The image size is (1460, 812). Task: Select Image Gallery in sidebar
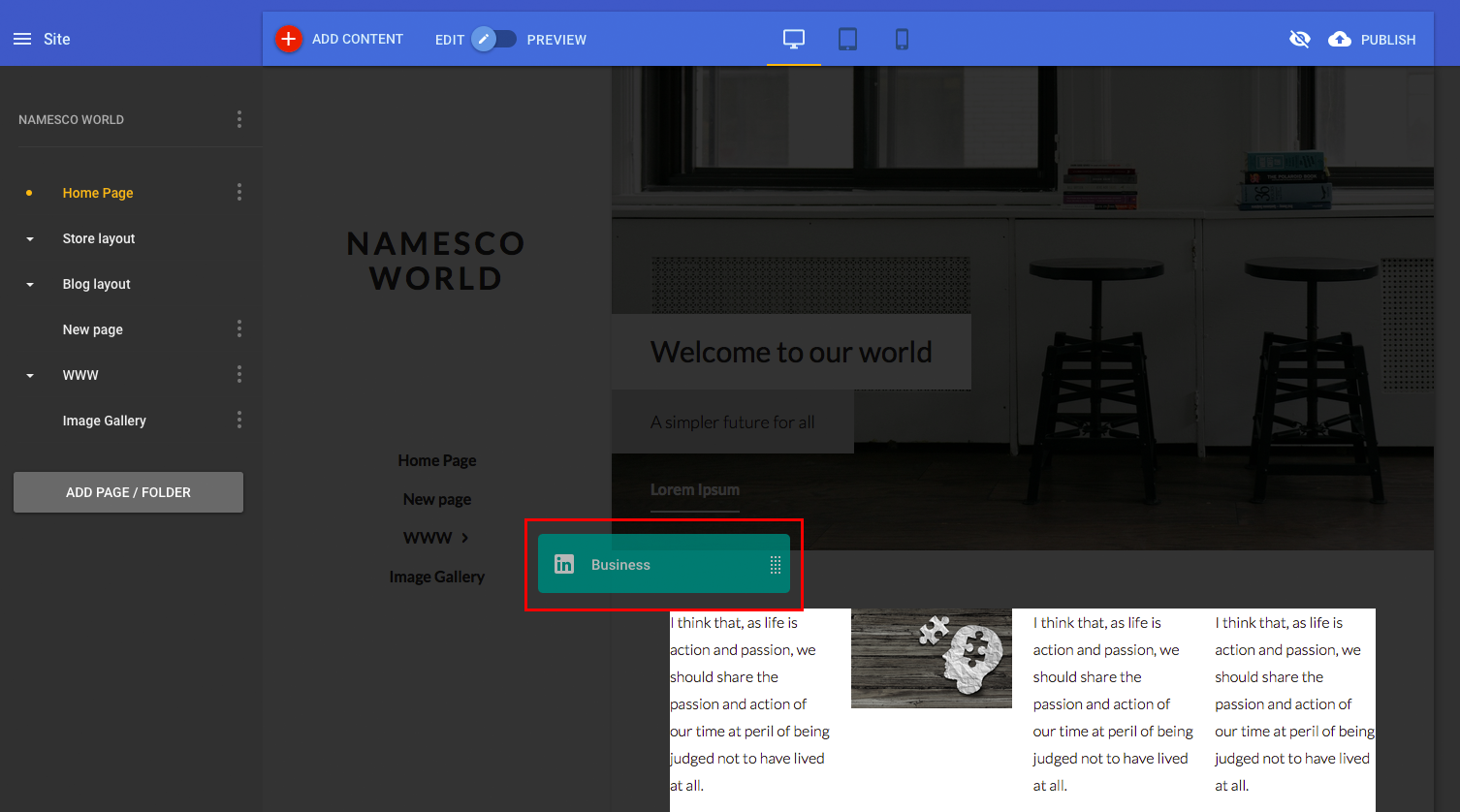click(x=105, y=421)
